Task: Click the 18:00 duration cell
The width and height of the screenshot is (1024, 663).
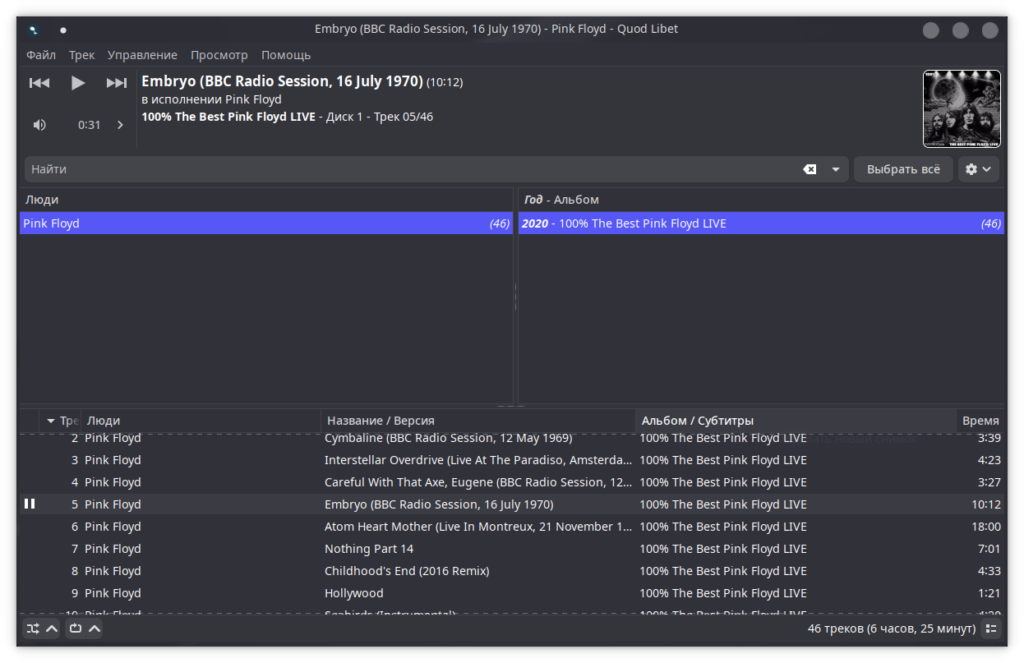Action: pos(985,526)
